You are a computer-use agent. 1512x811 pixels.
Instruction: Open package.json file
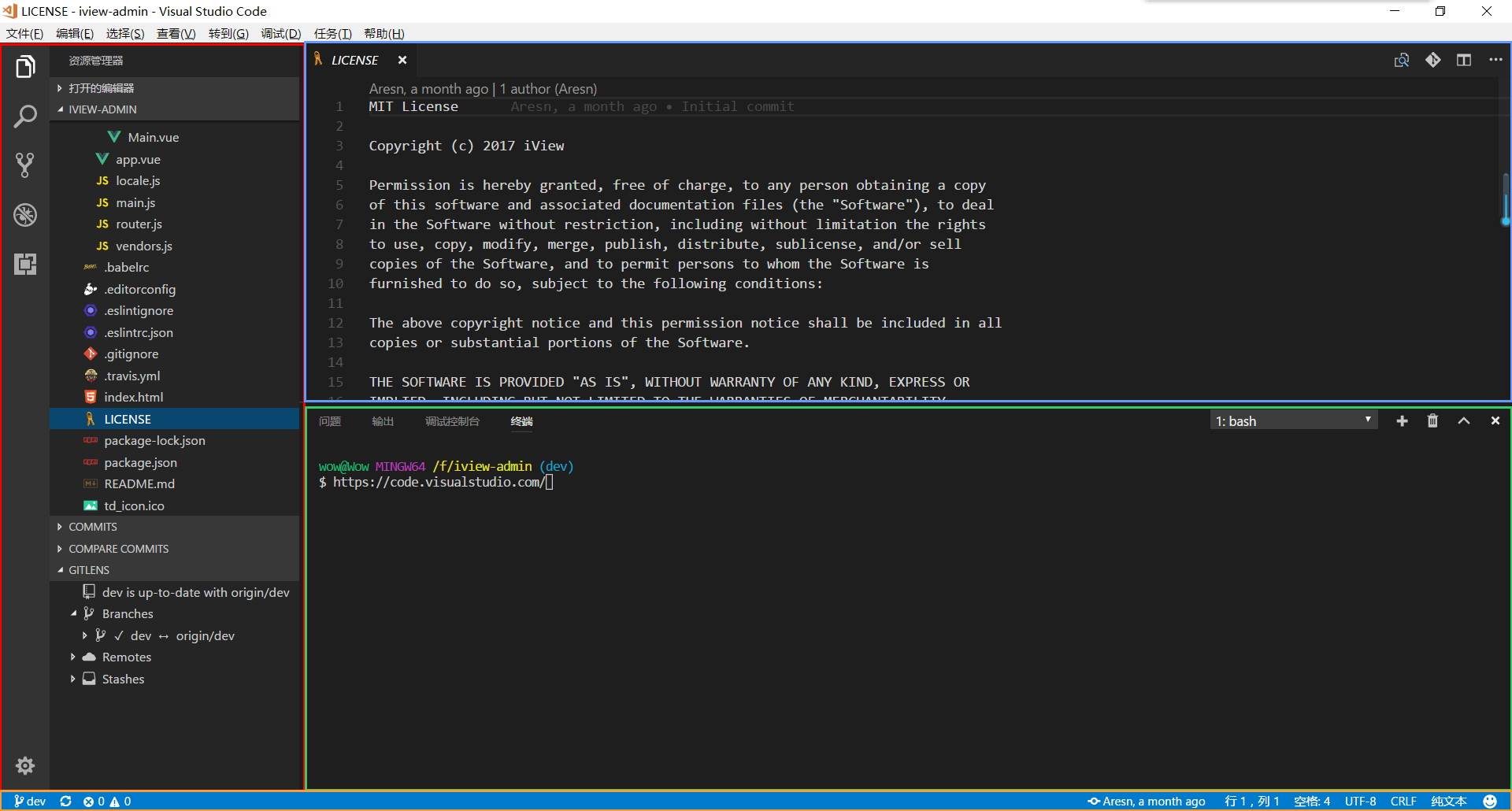(175, 462)
